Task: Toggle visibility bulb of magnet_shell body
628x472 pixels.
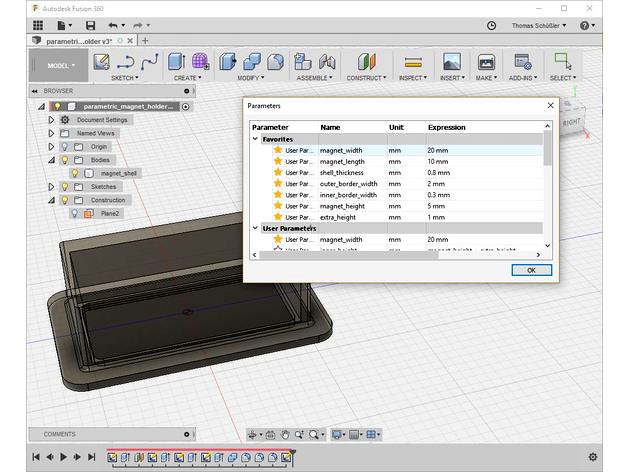Action: click(75, 173)
